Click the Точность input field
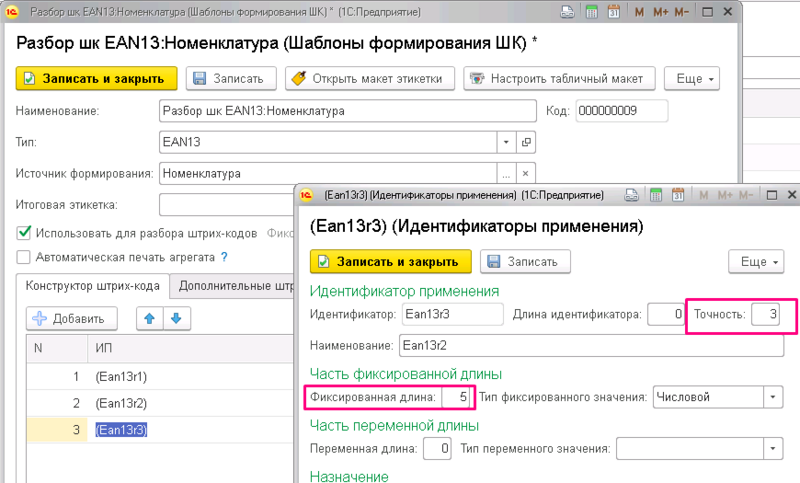800x483 pixels. [x=765, y=316]
